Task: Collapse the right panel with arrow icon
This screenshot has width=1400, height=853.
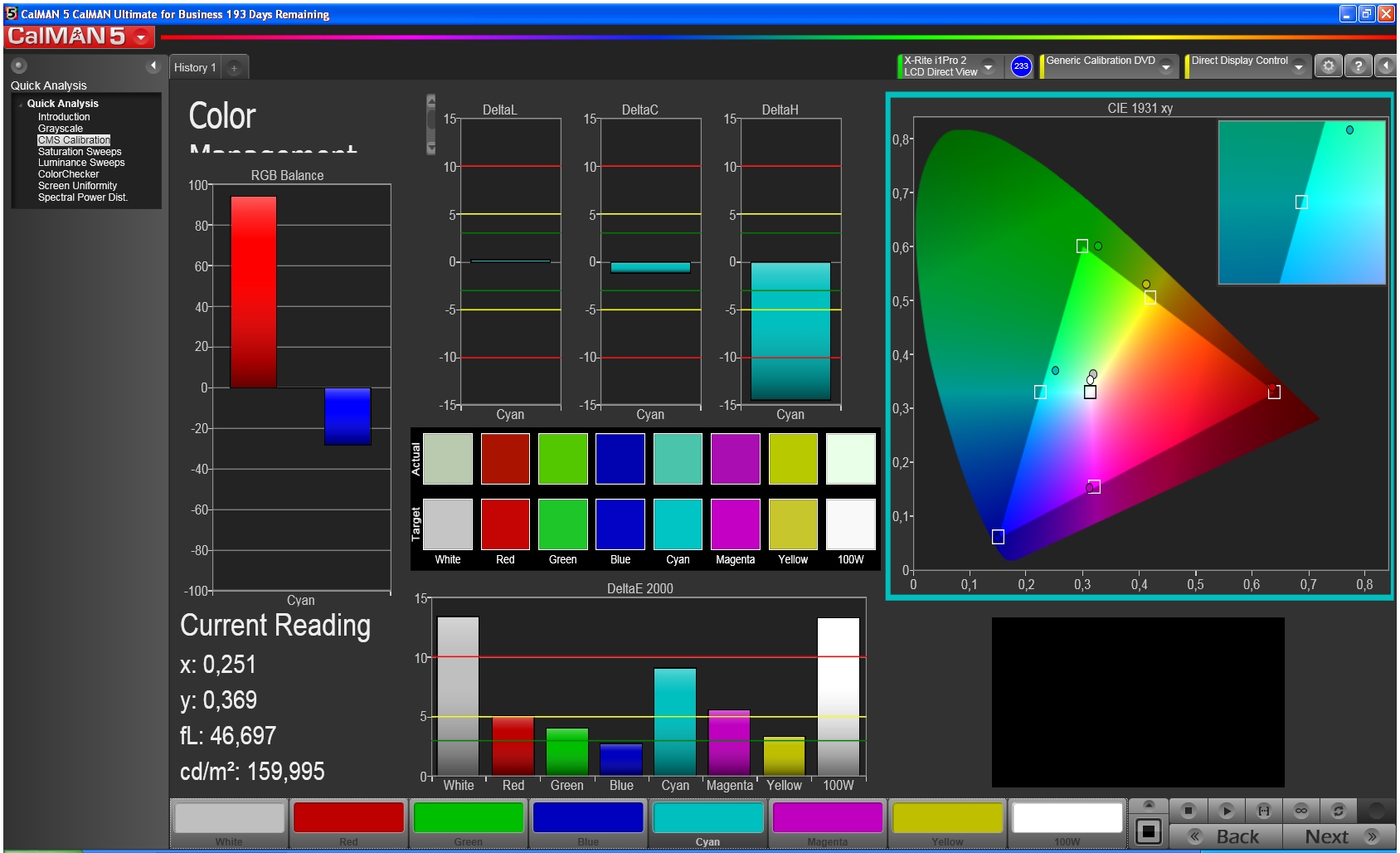Action: coord(1386,66)
